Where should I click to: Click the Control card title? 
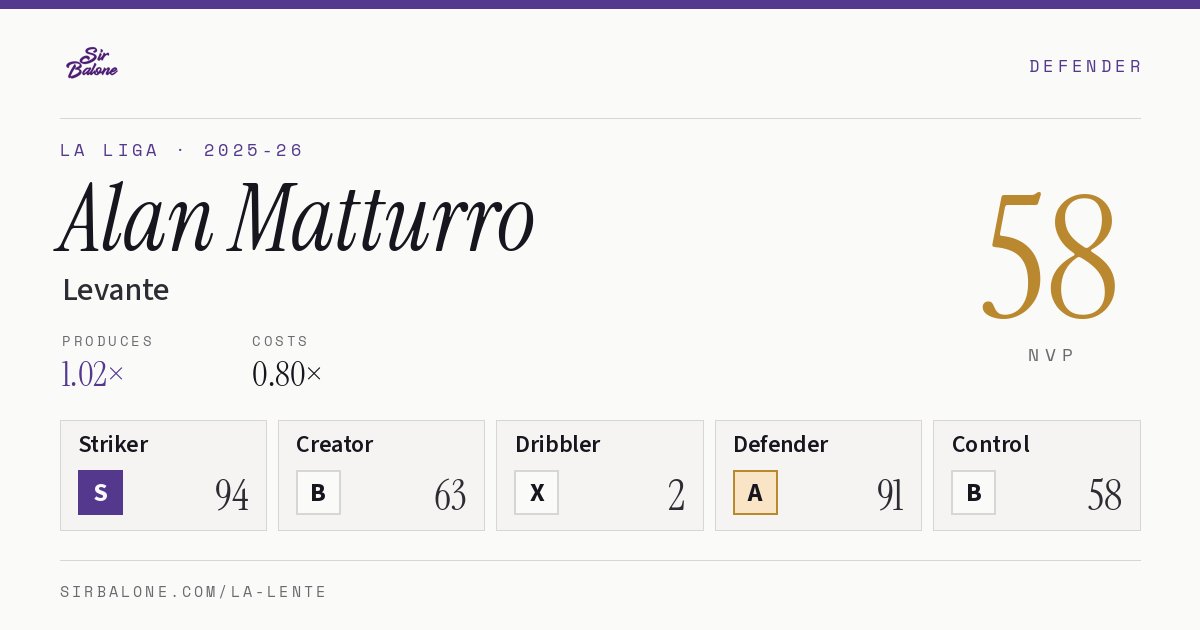point(990,444)
